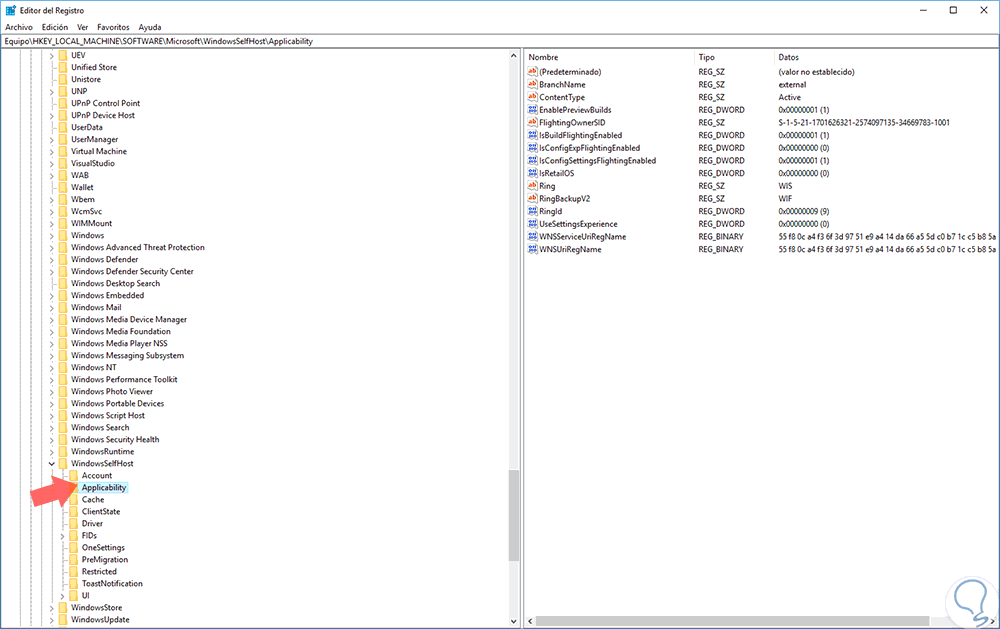The height and width of the screenshot is (629, 1000).
Task: Click the folder icon of Windows Defender key
Action: pos(62,259)
